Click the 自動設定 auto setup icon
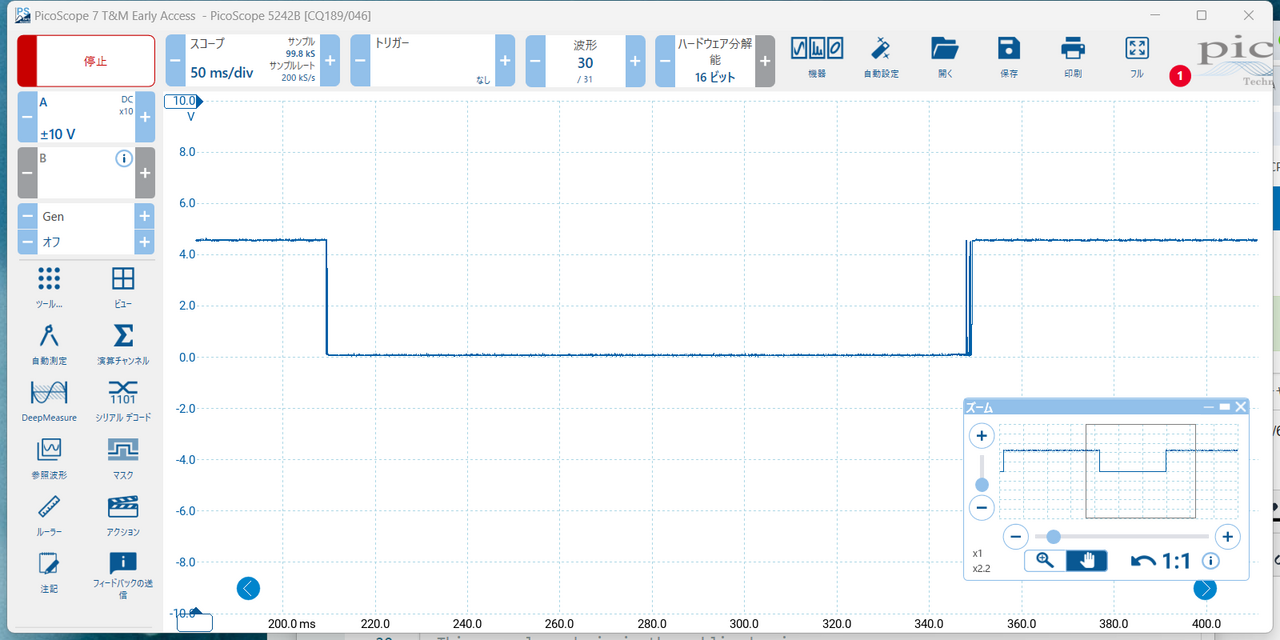The height and width of the screenshot is (640, 1280). [x=881, y=55]
